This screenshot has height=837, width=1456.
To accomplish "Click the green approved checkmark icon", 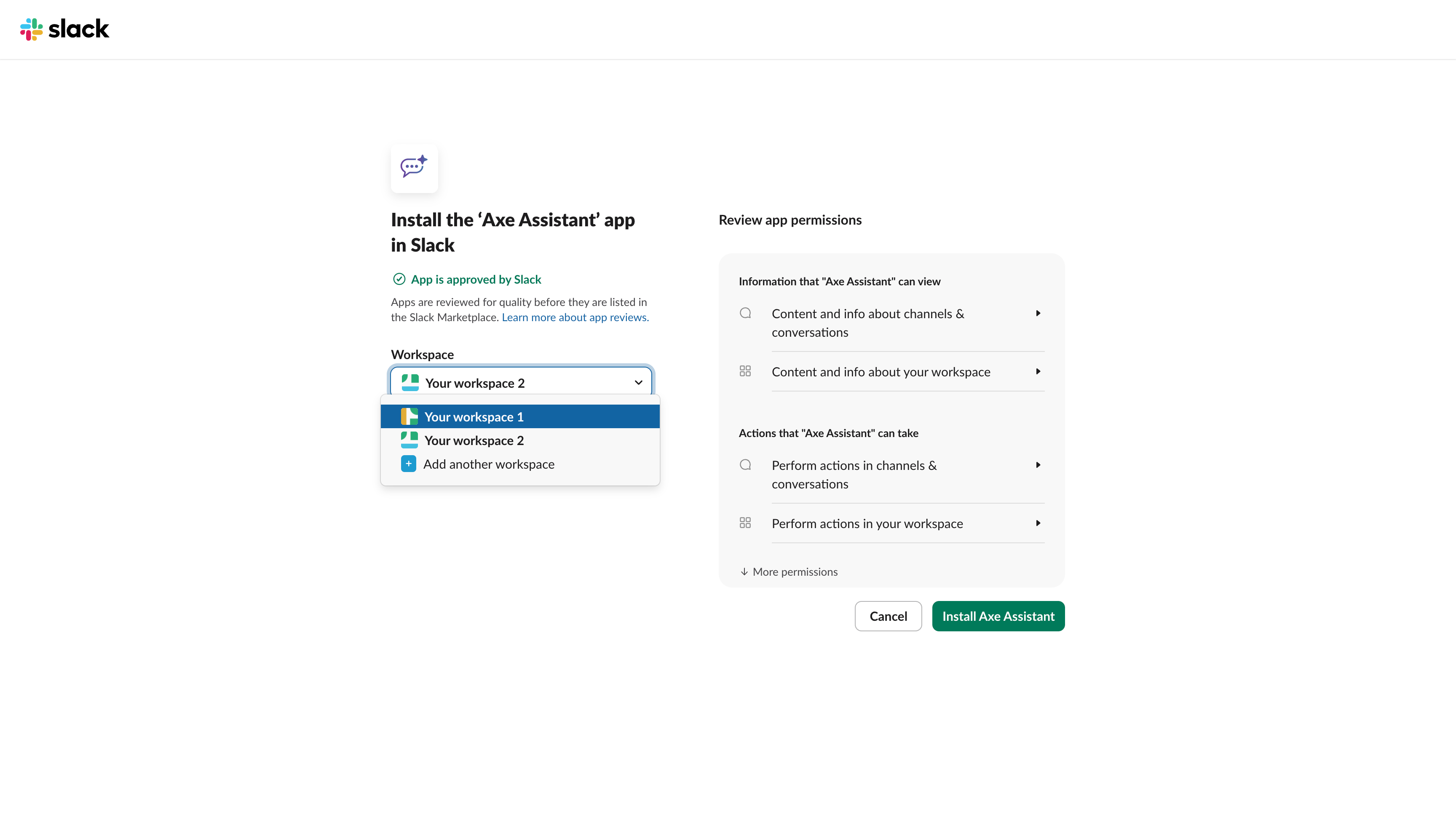I will pos(399,279).
